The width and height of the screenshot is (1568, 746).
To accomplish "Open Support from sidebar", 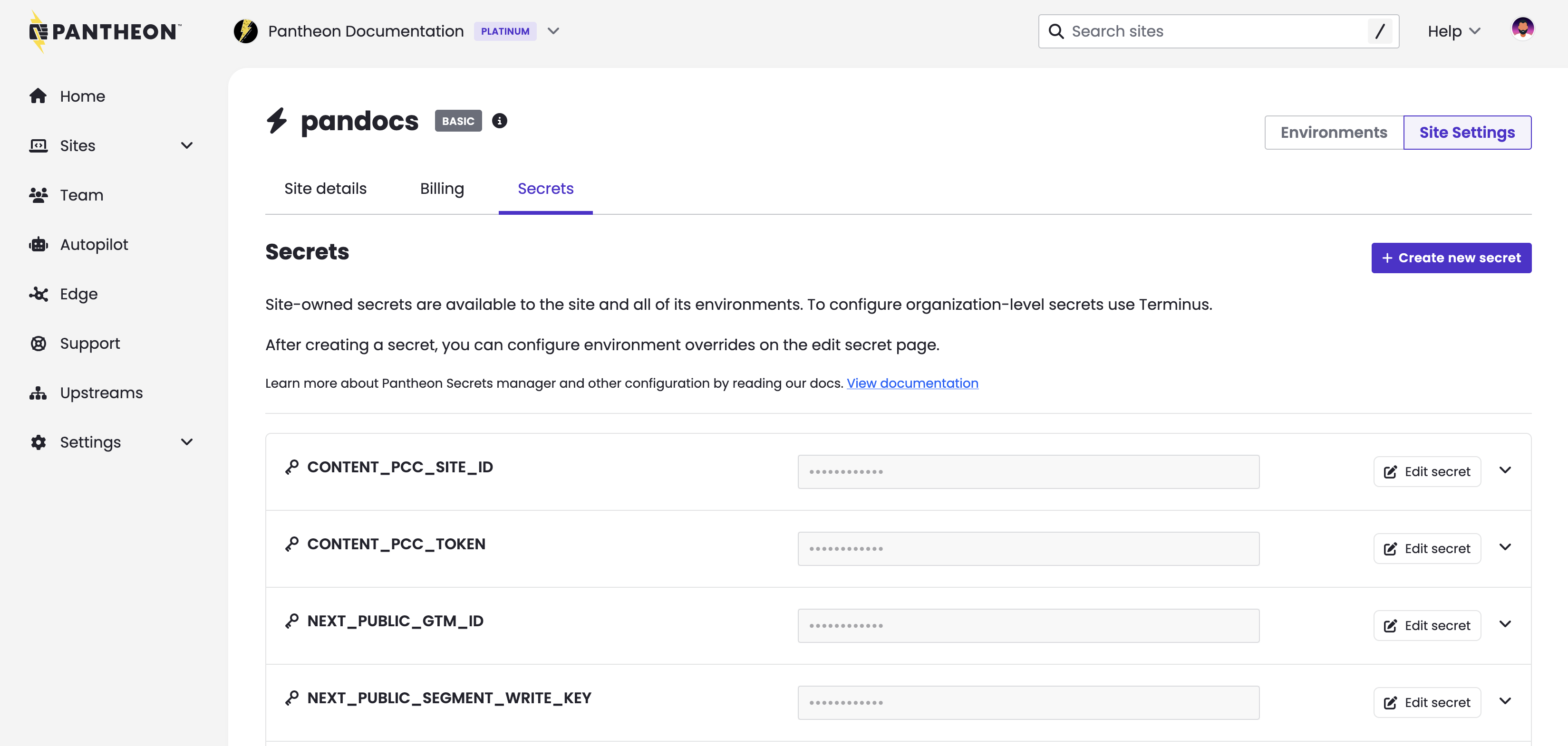I will pyautogui.click(x=89, y=343).
